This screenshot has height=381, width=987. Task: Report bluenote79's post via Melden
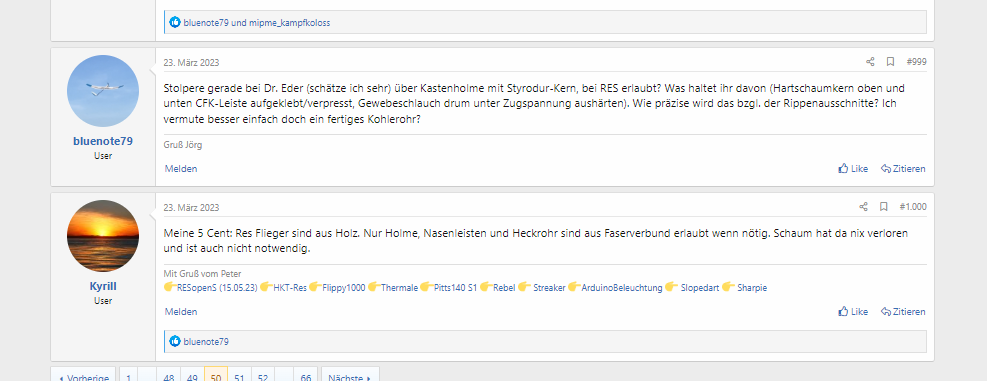point(181,169)
